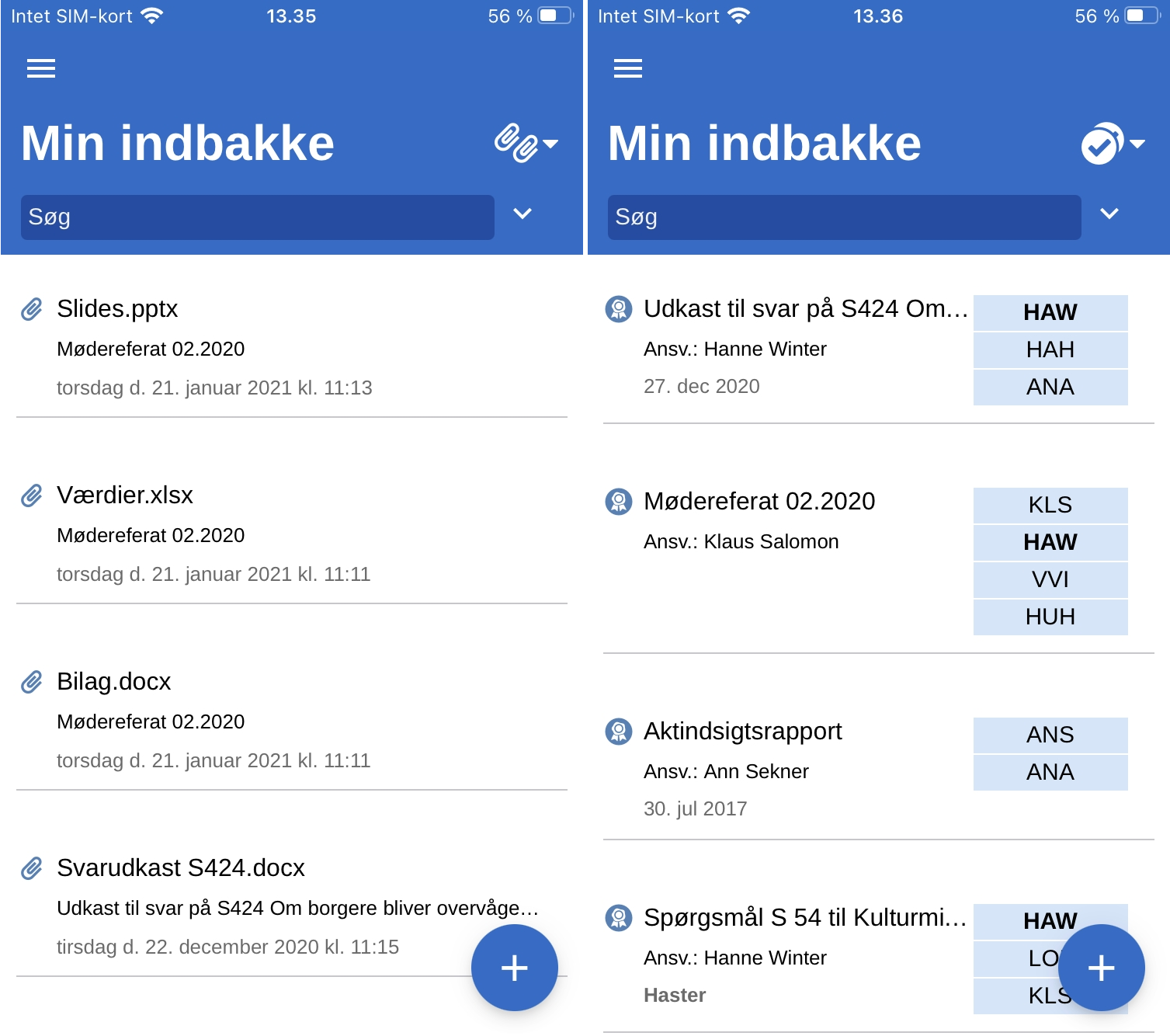This screenshot has height=1036, width=1170.
Task: Open the hamburger menu in the left screen
Action: pyautogui.click(x=41, y=68)
